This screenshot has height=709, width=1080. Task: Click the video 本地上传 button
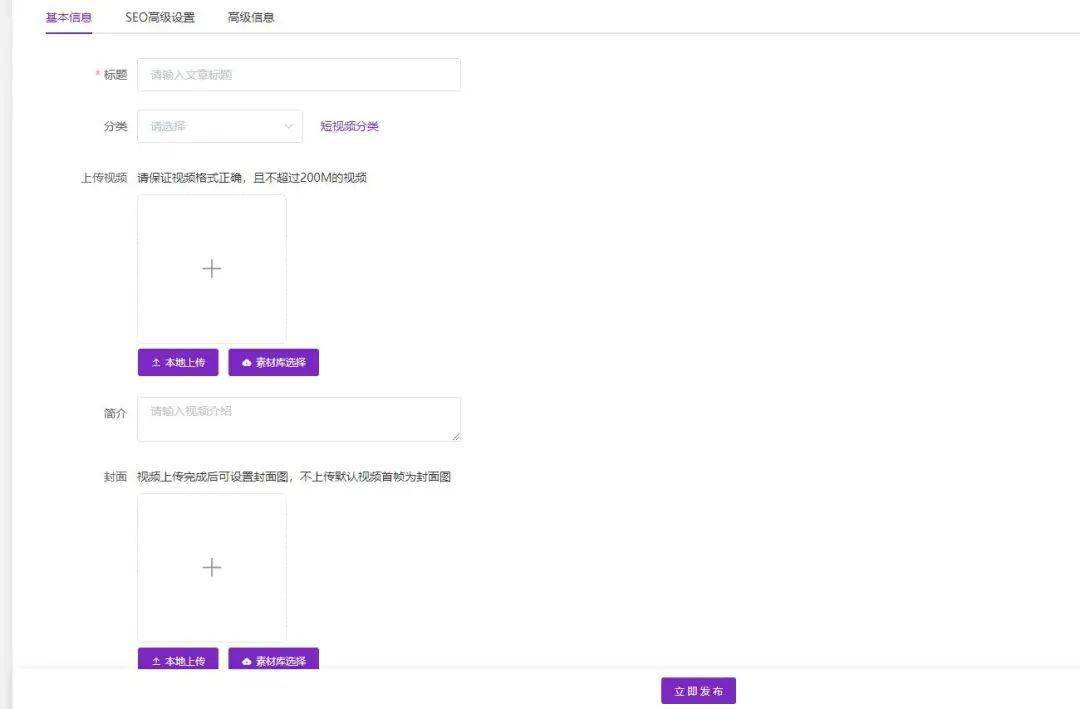(x=177, y=362)
